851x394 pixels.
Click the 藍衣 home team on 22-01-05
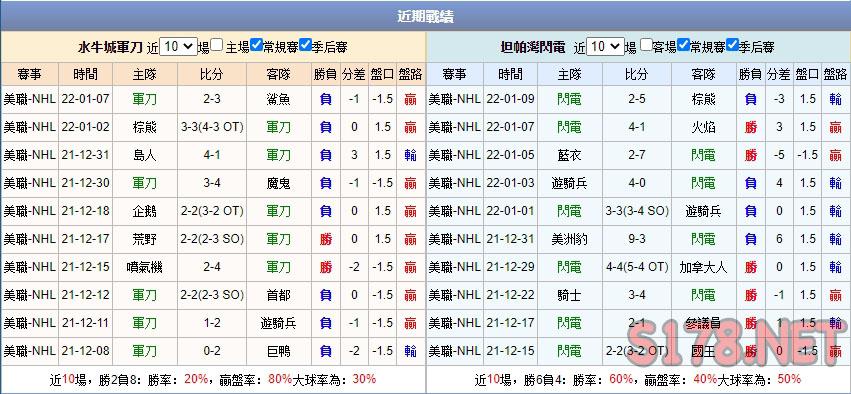point(569,155)
